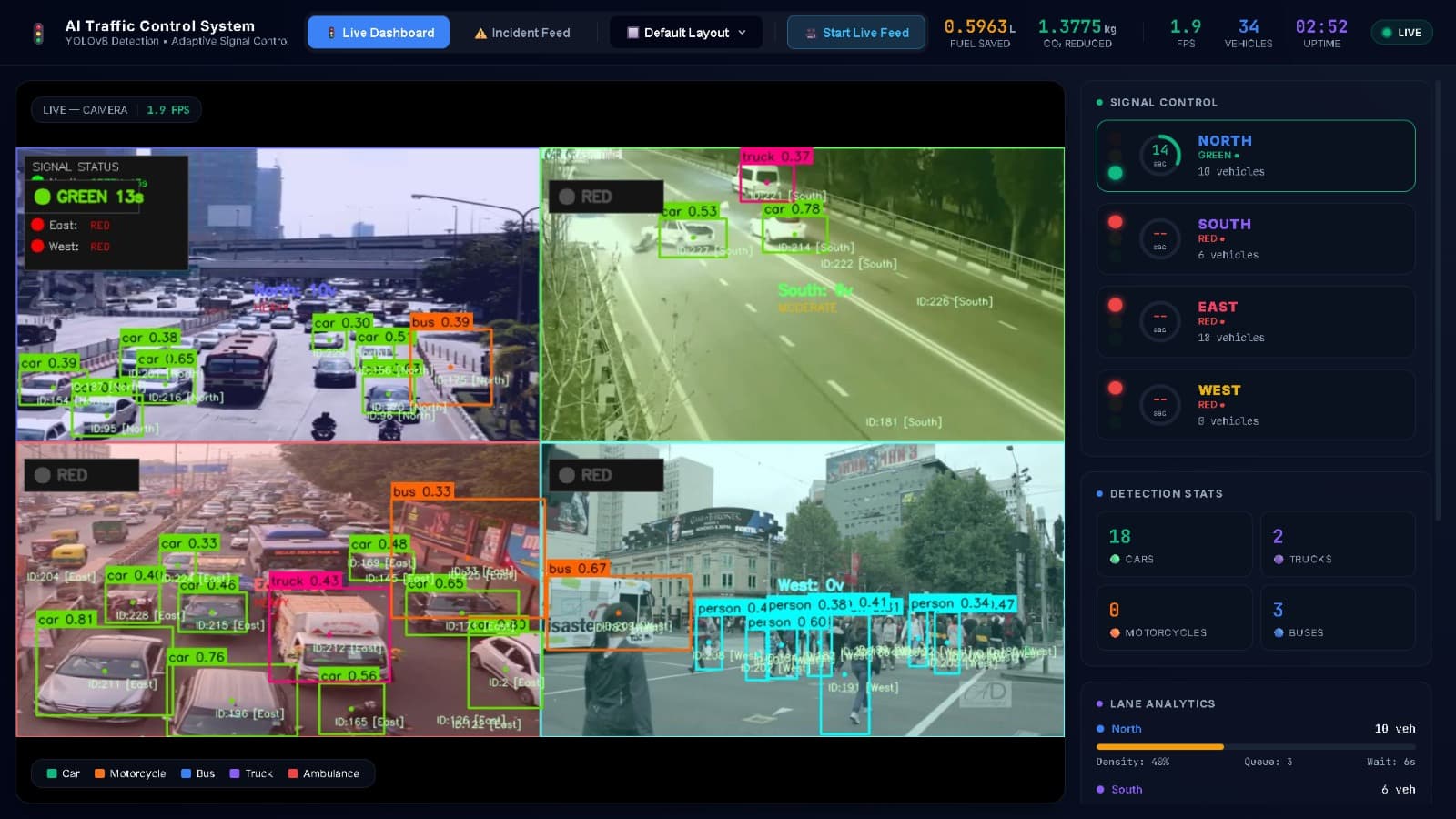
Task: Click the West signal red light indicator
Action: tap(1115, 389)
